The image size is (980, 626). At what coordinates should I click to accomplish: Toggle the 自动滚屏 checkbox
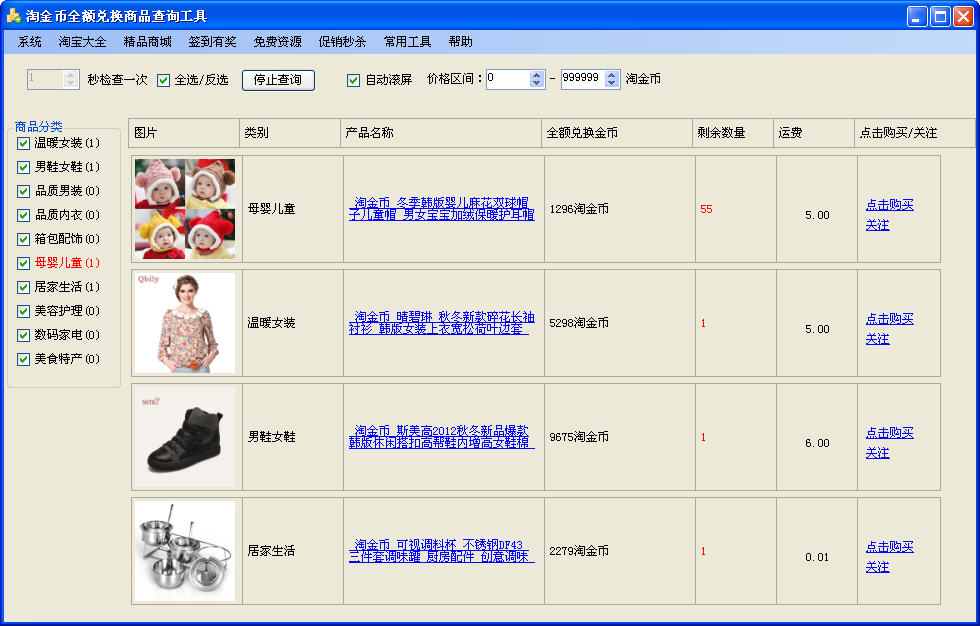353,80
